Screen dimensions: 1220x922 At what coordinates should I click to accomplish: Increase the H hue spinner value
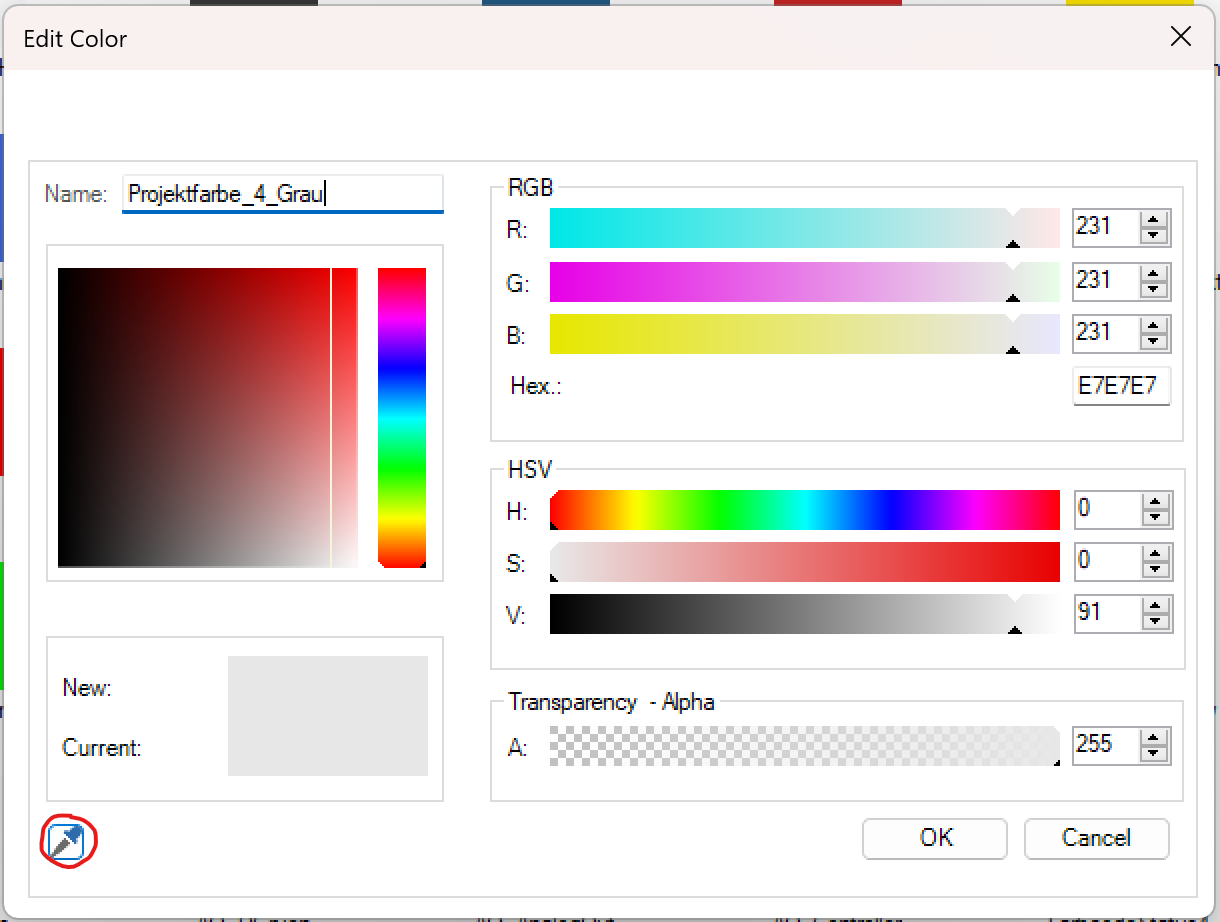[1156, 503]
